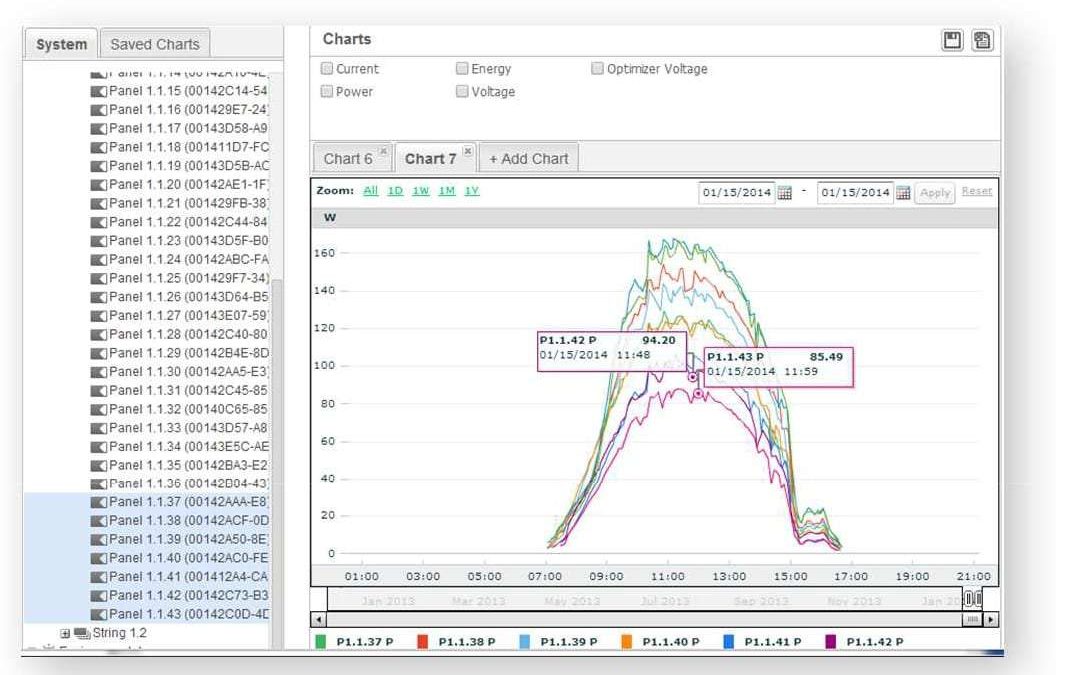Click the panel icon for Panel 1.1.20
1072x675 pixels.
[x=98, y=185]
